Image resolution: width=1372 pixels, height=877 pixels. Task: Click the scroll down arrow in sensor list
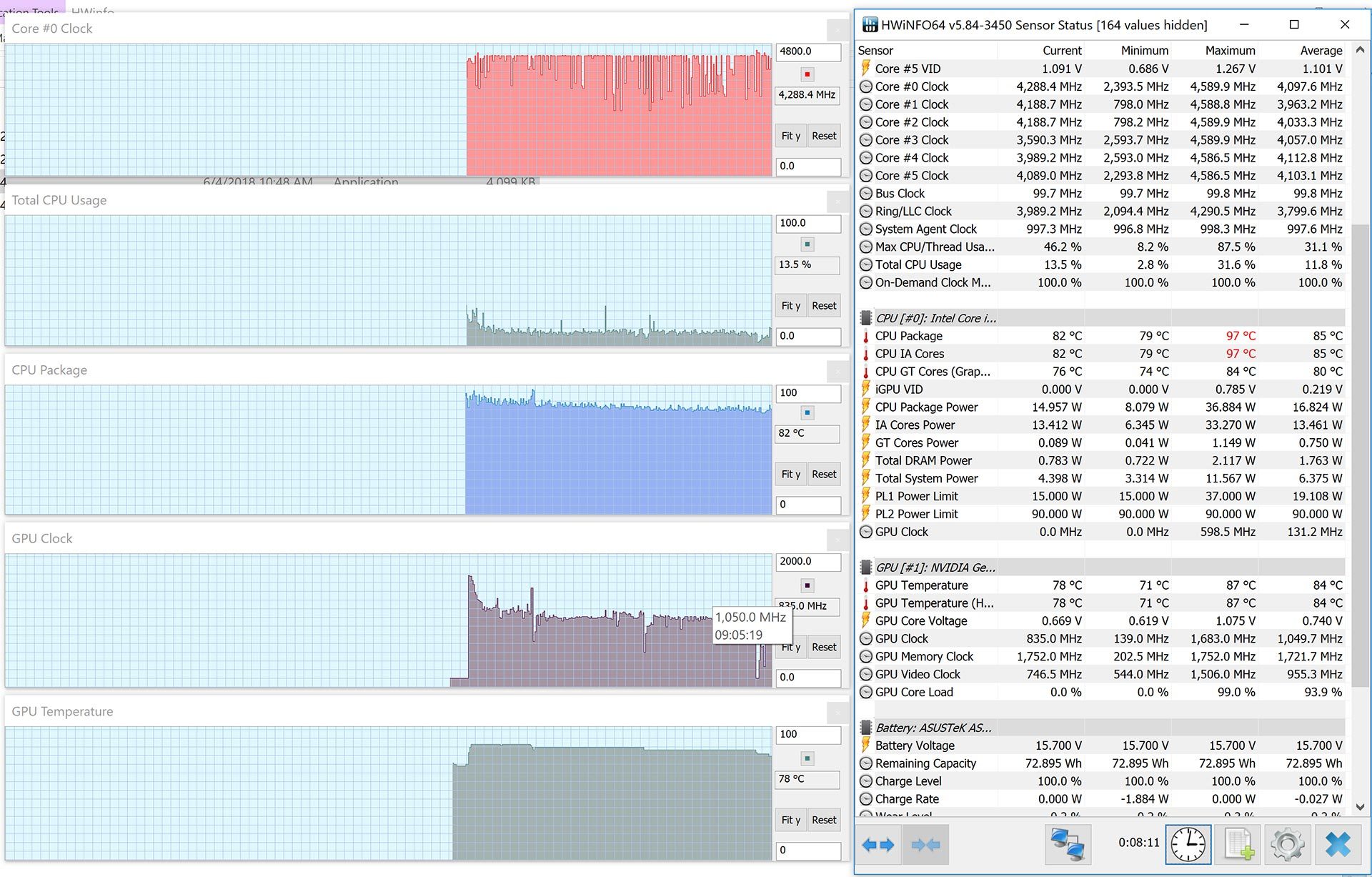pos(1360,807)
